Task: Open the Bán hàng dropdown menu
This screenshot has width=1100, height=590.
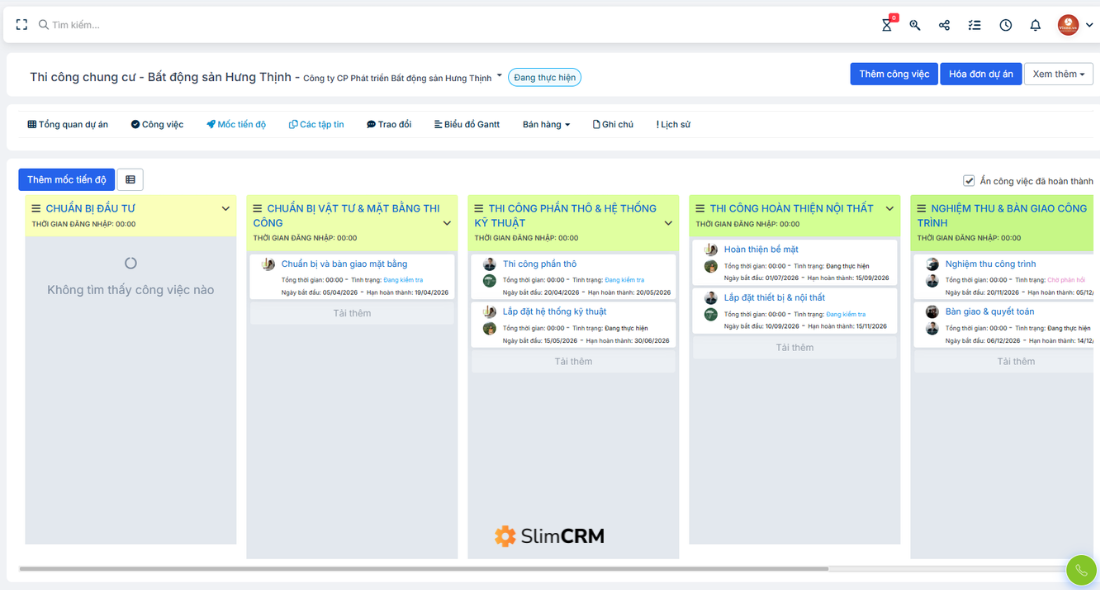Action: (546, 124)
